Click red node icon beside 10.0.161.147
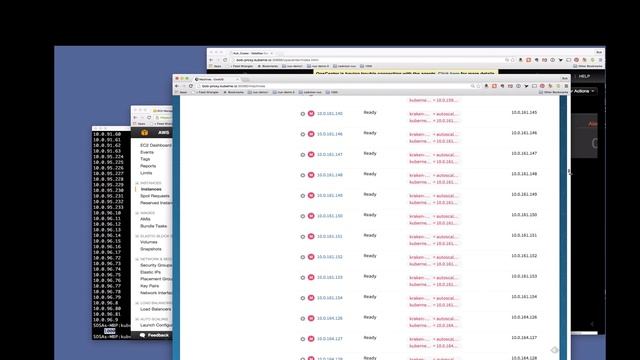This screenshot has width=640, height=360. (x=311, y=154)
